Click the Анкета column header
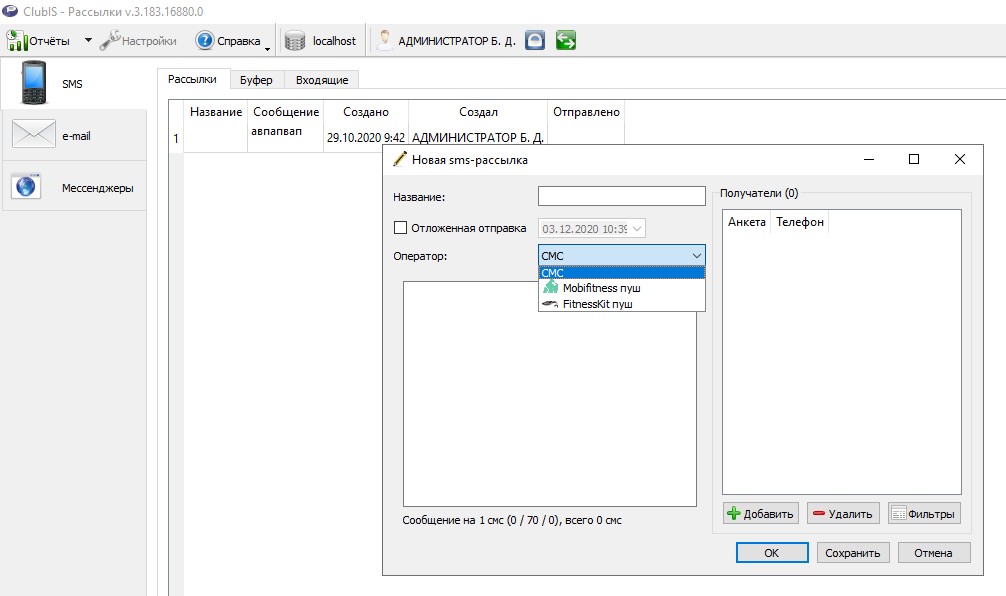 pos(747,222)
